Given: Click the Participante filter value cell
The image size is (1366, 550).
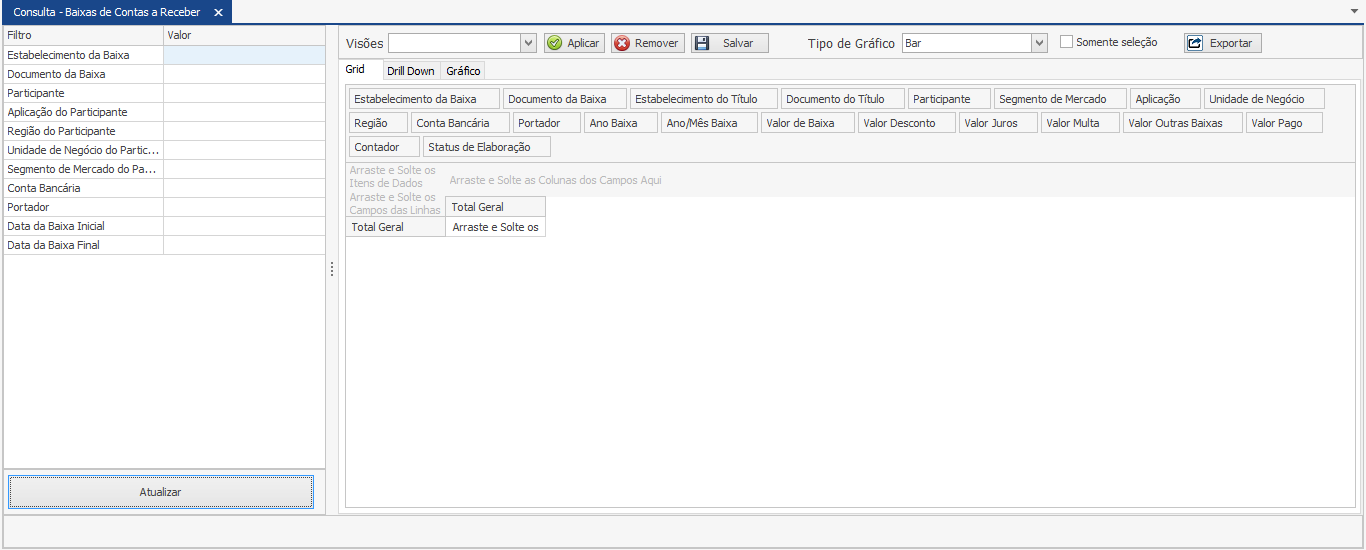Looking at the screenshot, I should pyautogui.click(x=244, y=93).
